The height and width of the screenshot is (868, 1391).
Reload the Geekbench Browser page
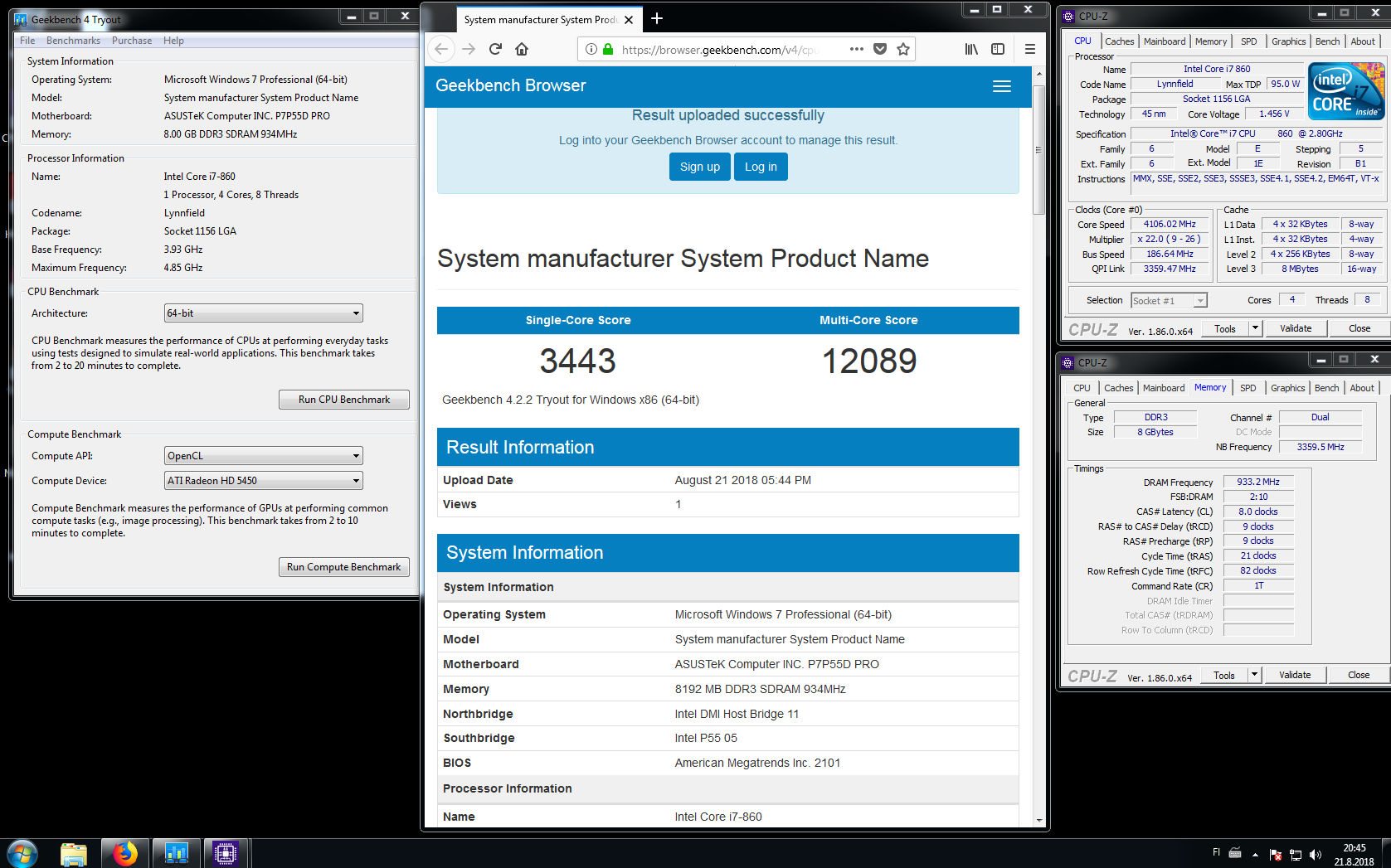click(x=495, y=49)
